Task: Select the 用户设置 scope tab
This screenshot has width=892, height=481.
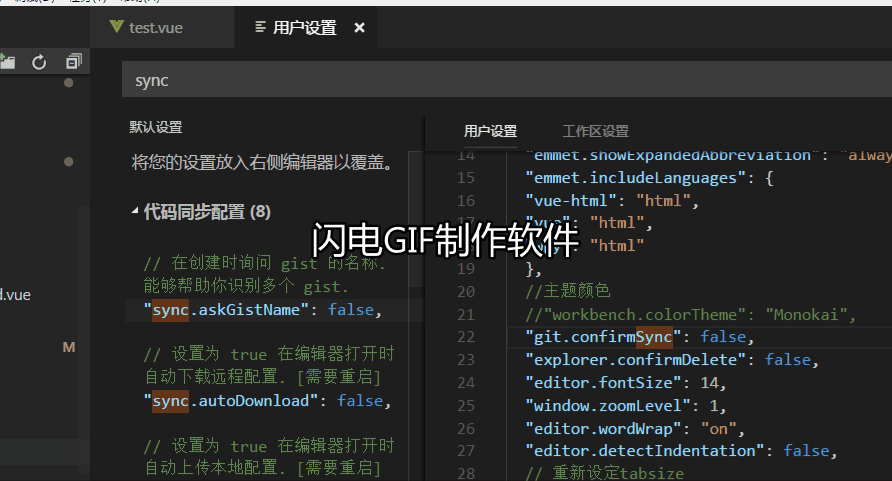Action: [490, 131]
